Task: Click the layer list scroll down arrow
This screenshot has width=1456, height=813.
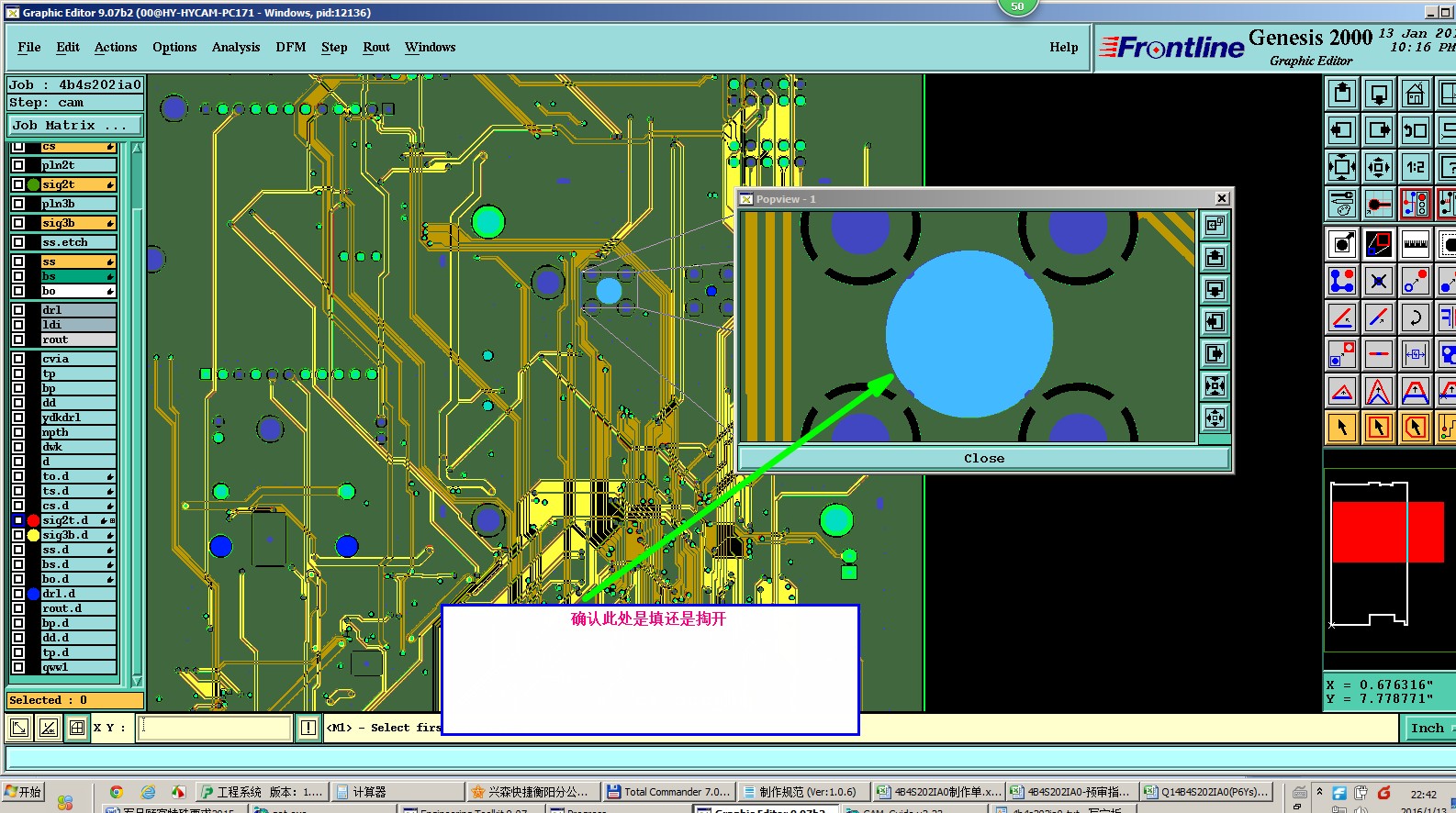Action: tap(137, 681)
